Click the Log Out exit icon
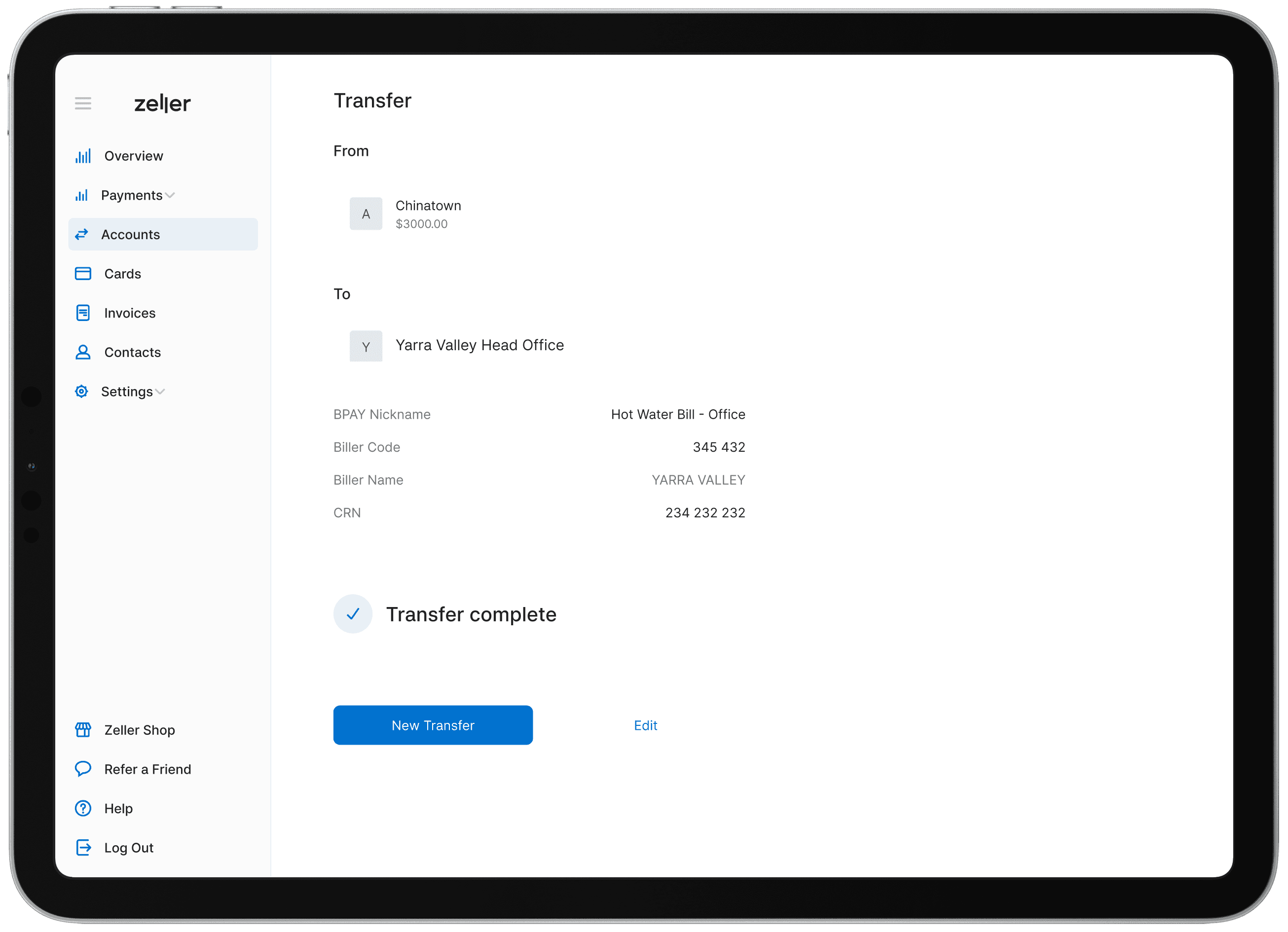The height and width of the screenshot is (932, 1288). (83, 847)
